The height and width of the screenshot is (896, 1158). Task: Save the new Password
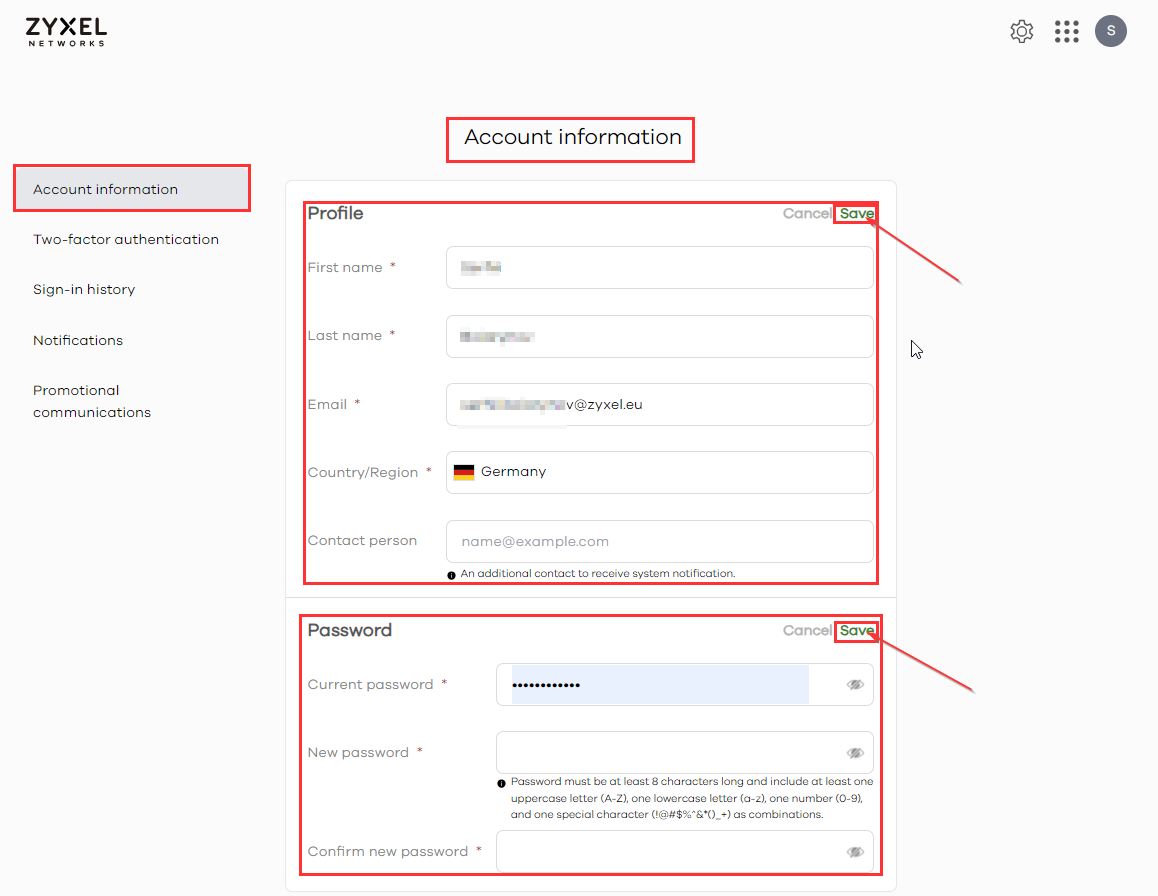pyautogui.click(x=856, y=630)
